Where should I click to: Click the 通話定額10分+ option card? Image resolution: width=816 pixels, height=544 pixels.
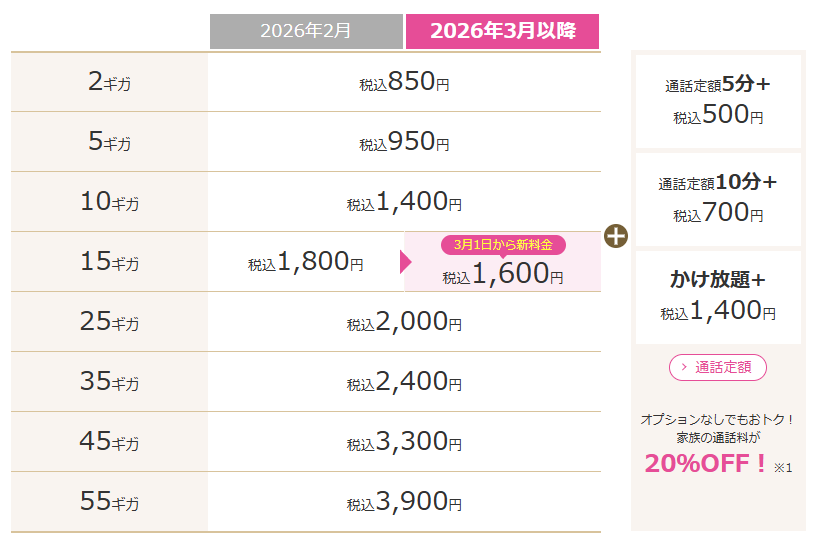click(x=718, y=198)
